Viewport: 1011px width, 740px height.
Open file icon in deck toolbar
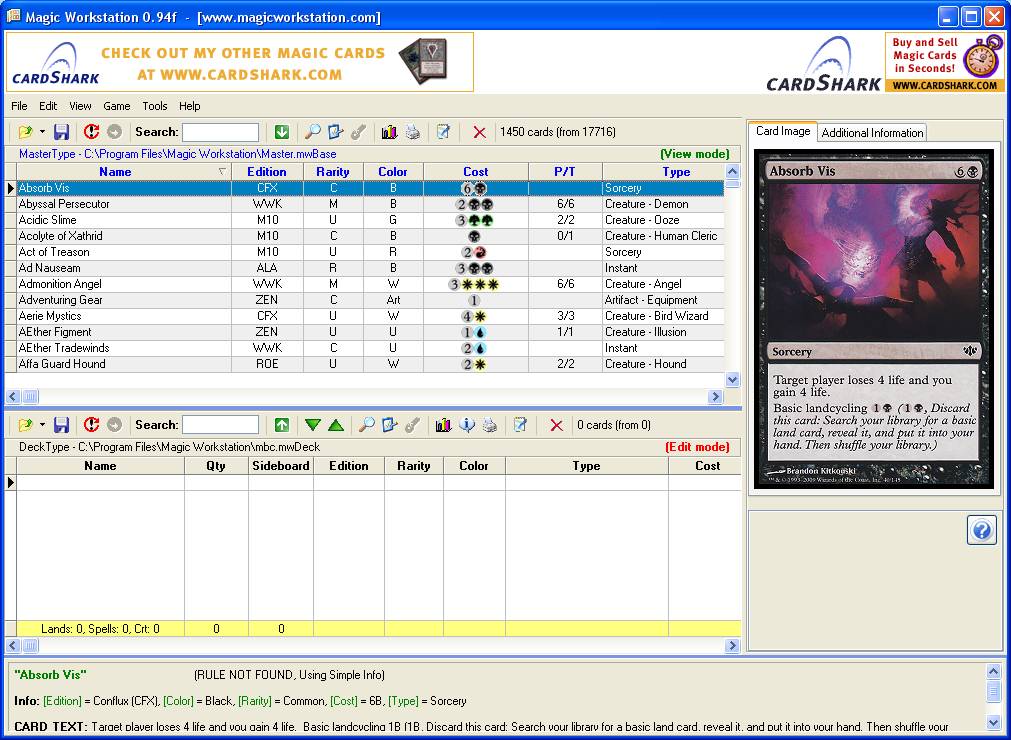pyautogui.click(x=25, y=425)
